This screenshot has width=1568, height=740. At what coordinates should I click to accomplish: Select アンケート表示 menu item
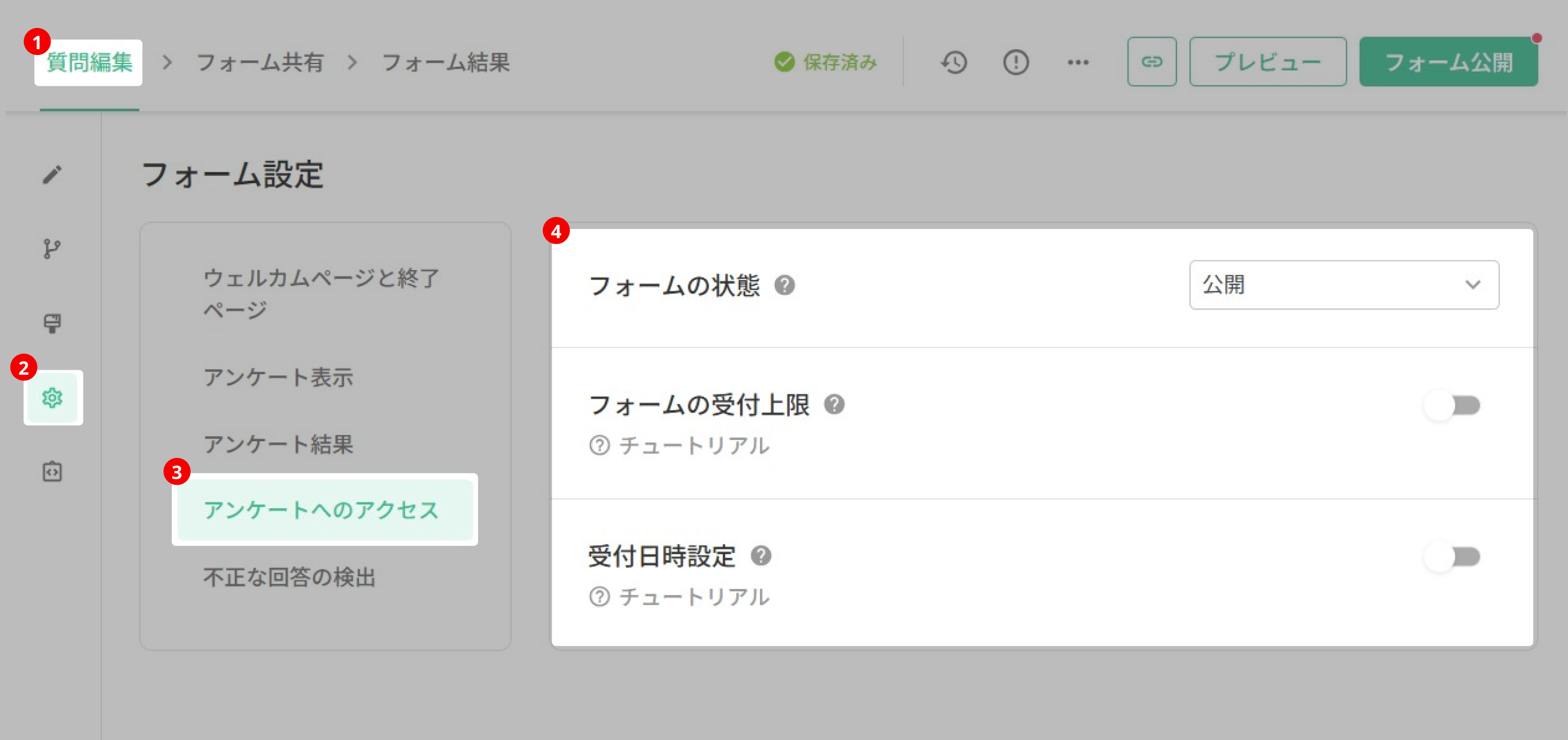278,377
